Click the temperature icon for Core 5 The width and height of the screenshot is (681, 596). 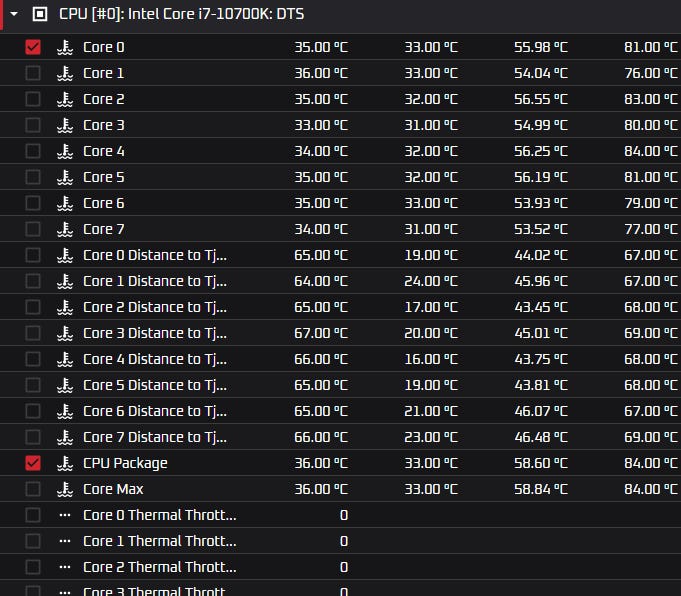65,177
